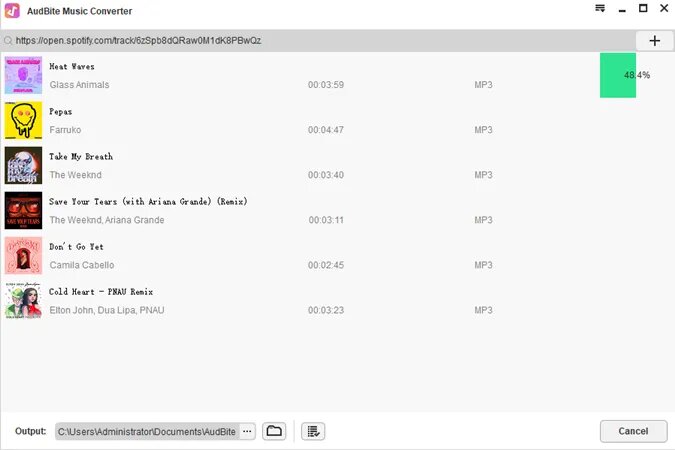The image size is (675, 450).
Task: Click the Pepas track title
Action: (61, 112)
